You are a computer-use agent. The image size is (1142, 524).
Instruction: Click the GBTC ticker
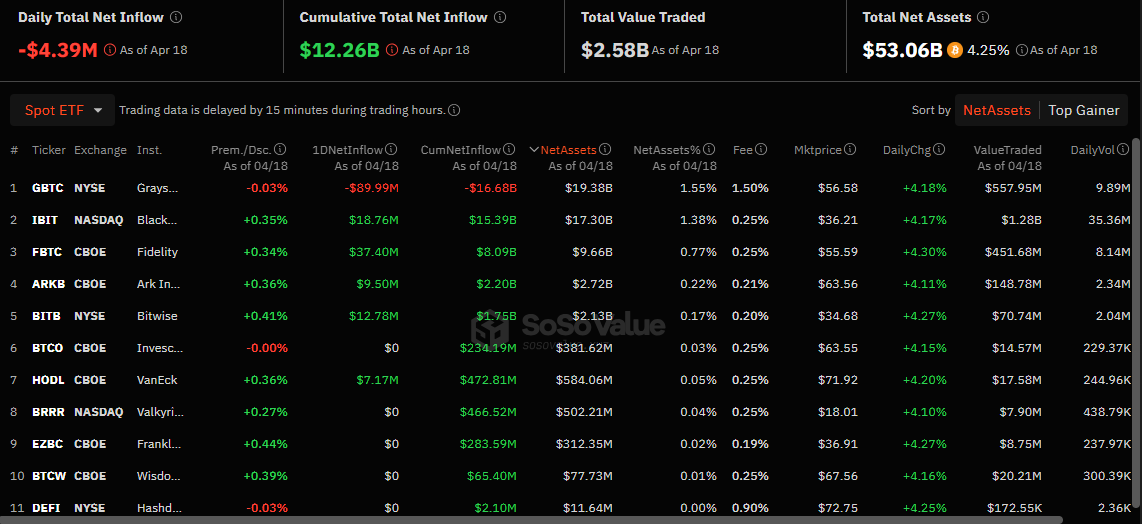tap(47, 188)
